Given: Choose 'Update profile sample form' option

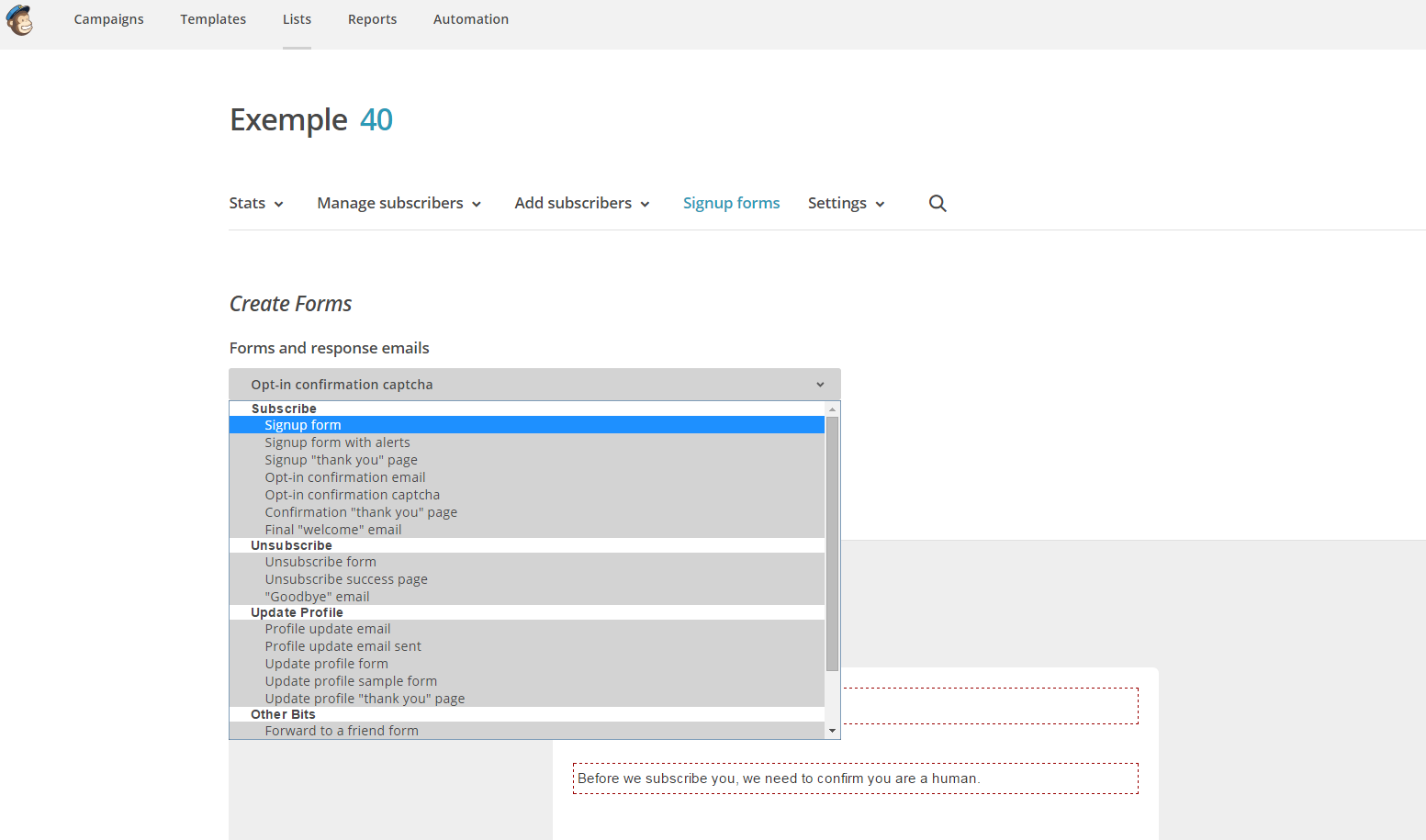Looking at the screenshot, I should 527,681.
